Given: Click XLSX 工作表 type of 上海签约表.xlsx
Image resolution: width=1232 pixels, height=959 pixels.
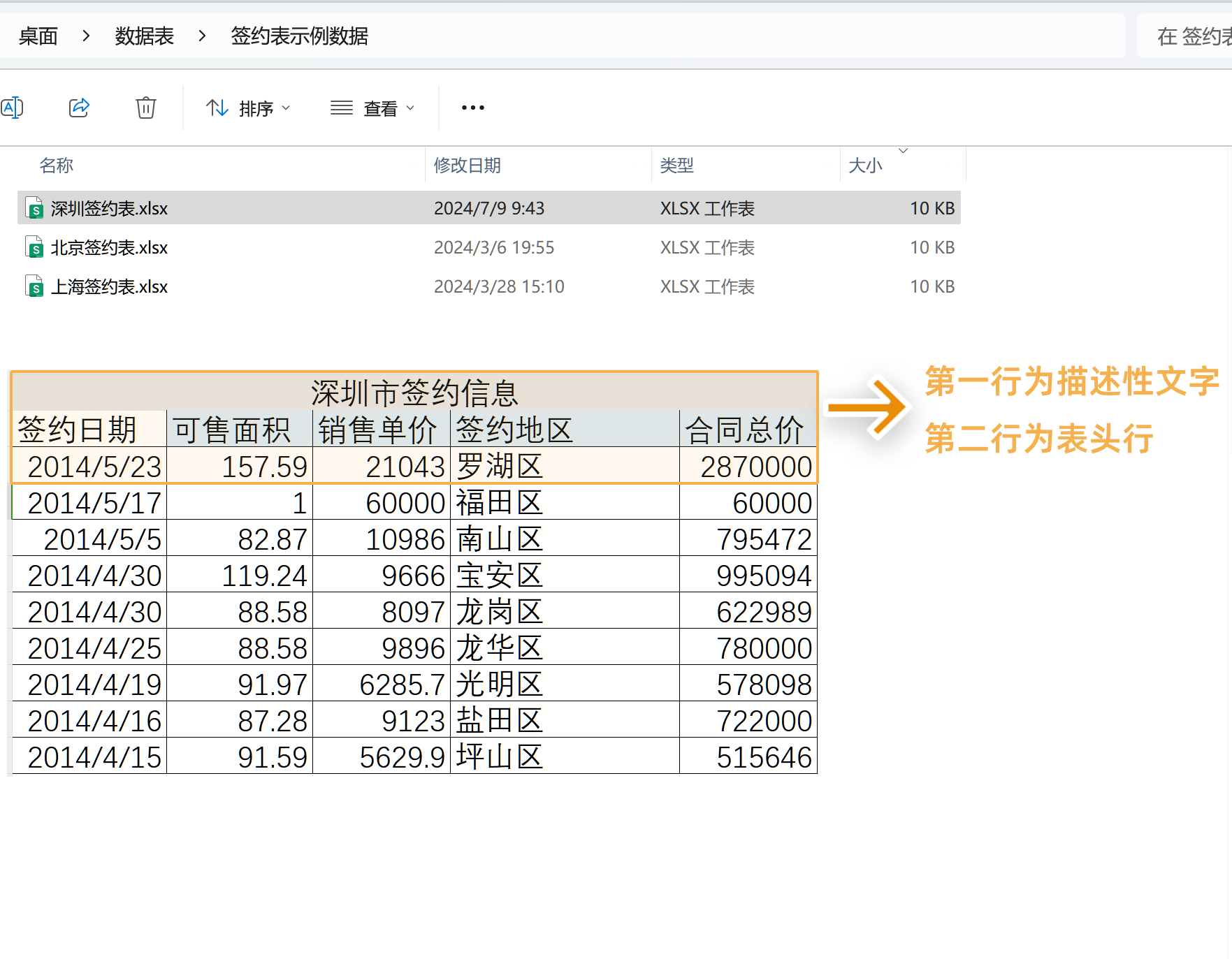Looking at the screenshot, I should coord(708,286).
